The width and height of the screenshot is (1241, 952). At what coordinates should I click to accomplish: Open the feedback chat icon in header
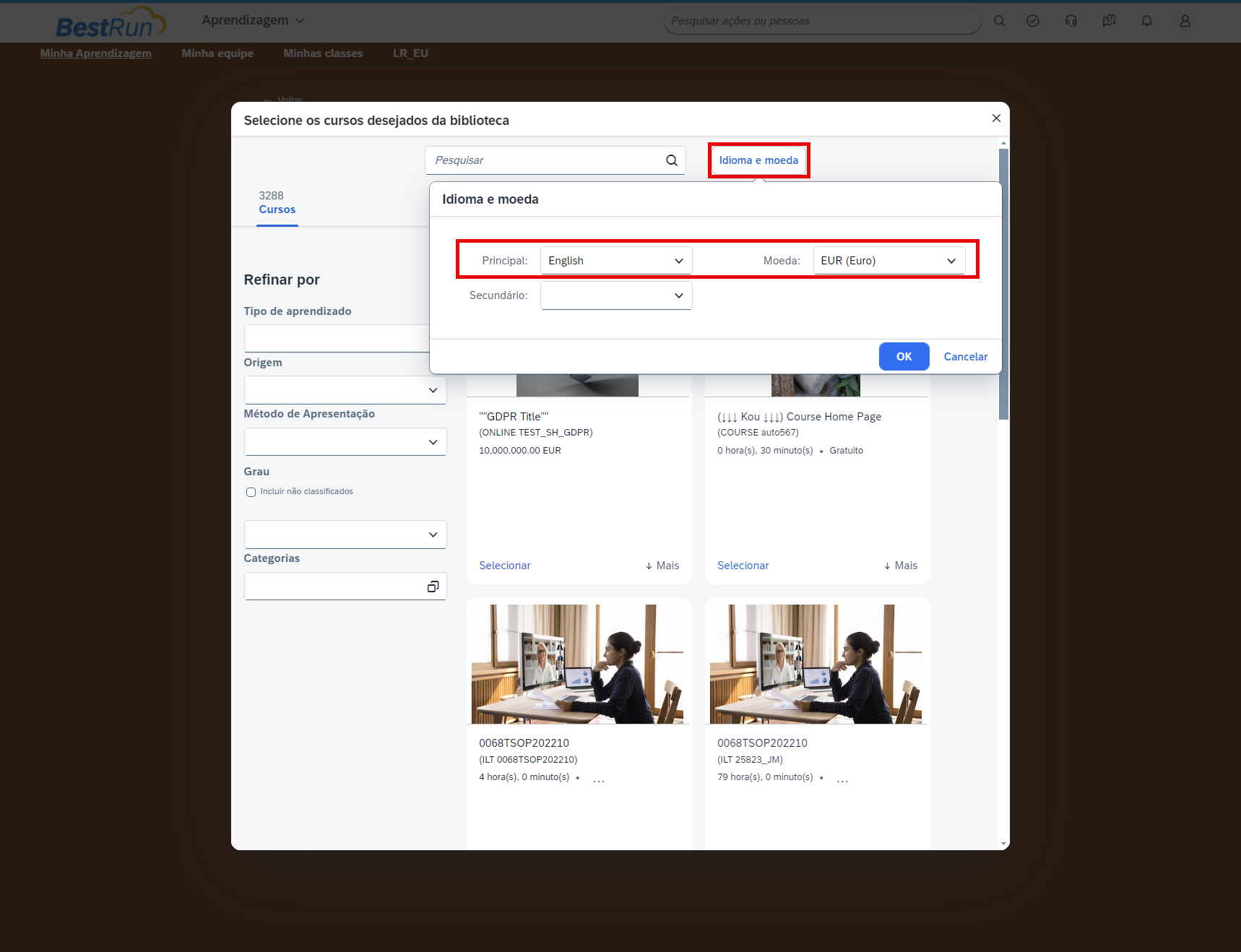click(x=1109, y=21)
